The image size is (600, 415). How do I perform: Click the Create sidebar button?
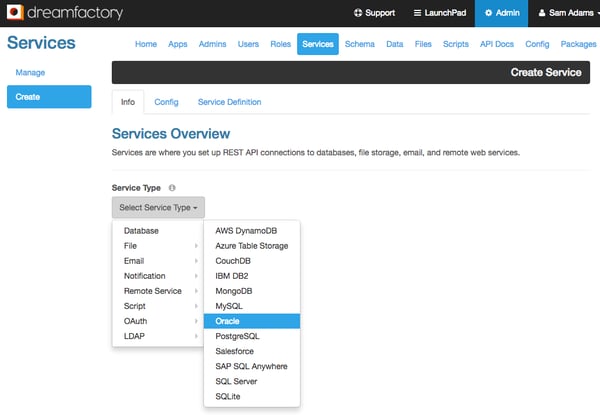point(49,97)
